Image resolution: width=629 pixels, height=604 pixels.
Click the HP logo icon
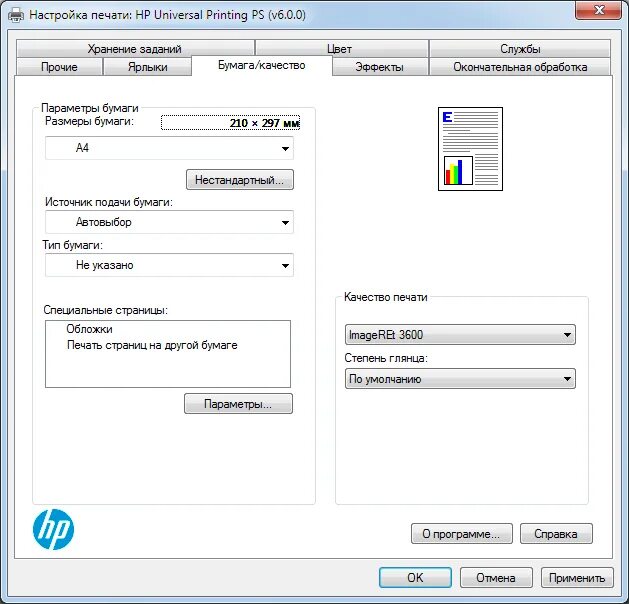[53, 530]
